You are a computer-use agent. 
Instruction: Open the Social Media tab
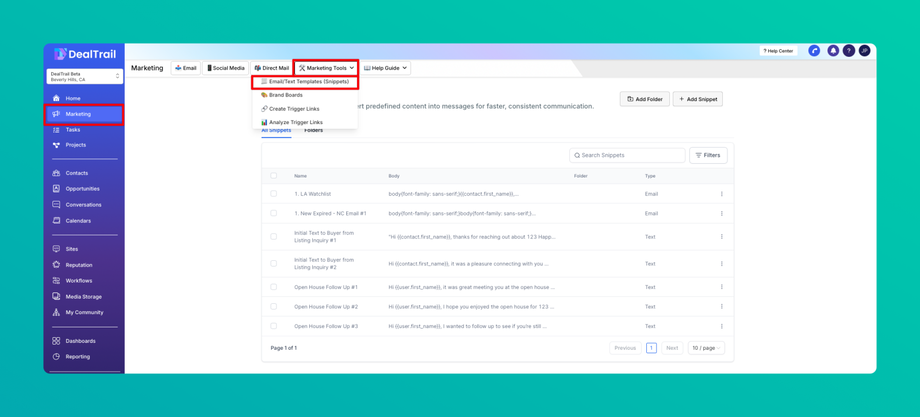tap(225, 68)
